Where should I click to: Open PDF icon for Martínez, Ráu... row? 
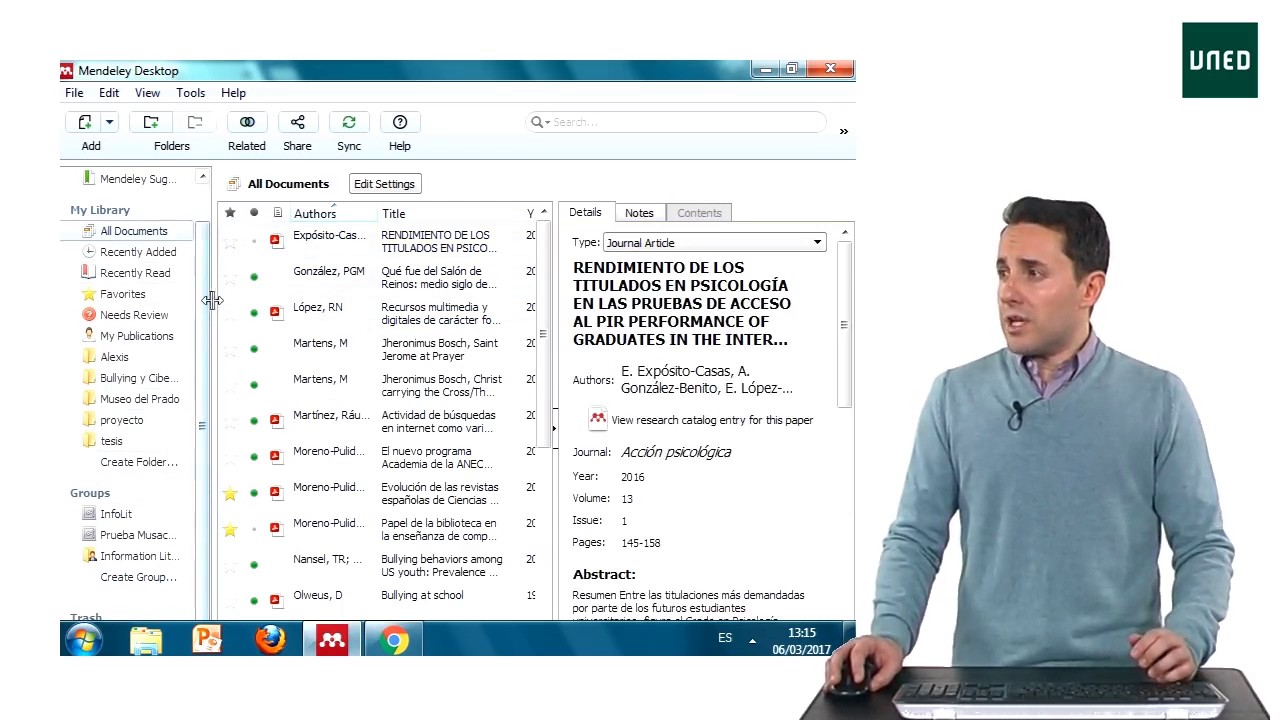click(276, 421)
